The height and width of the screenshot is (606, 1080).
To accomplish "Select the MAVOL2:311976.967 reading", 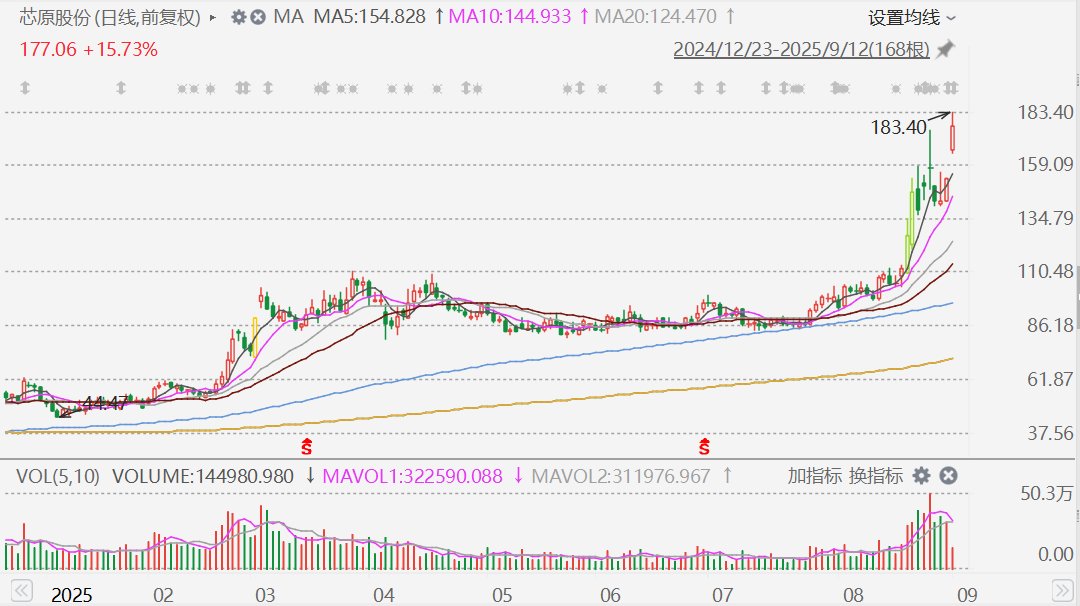I will [621, 476].
